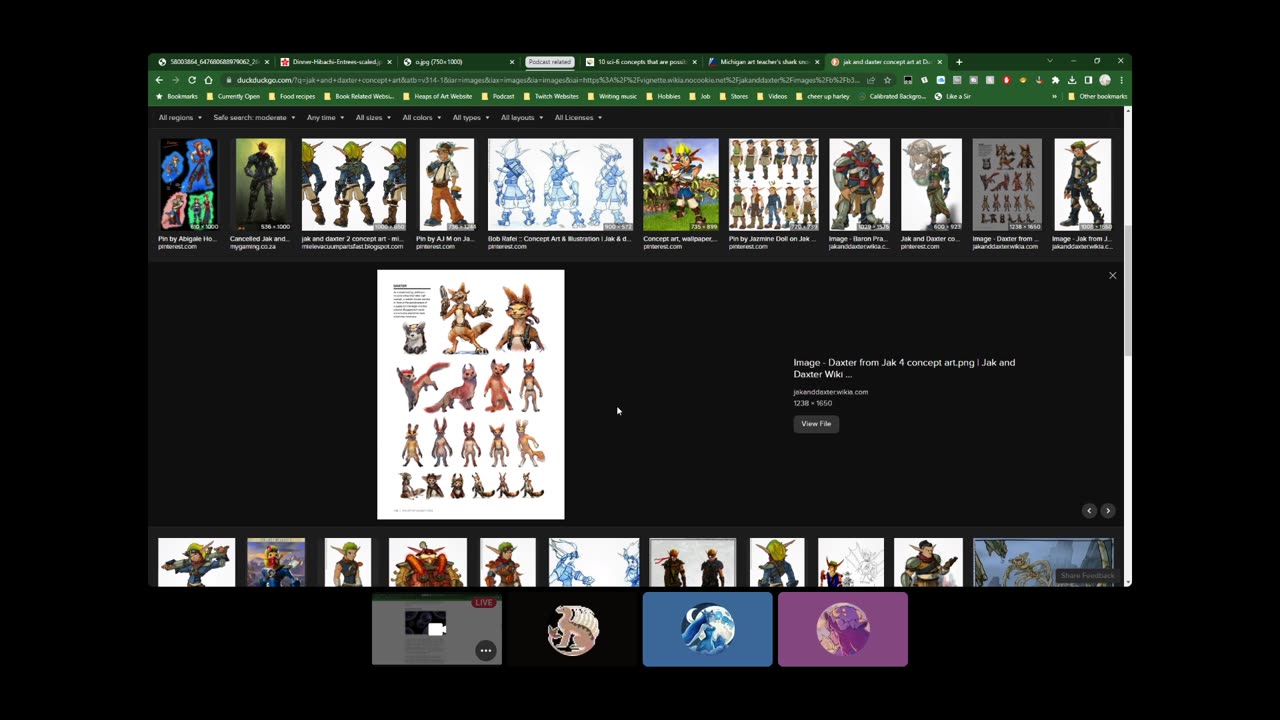The width and height of the screenshot is (1280, 720).
Task: Select the purple avatar participant tile
Action: coord(843,629)
